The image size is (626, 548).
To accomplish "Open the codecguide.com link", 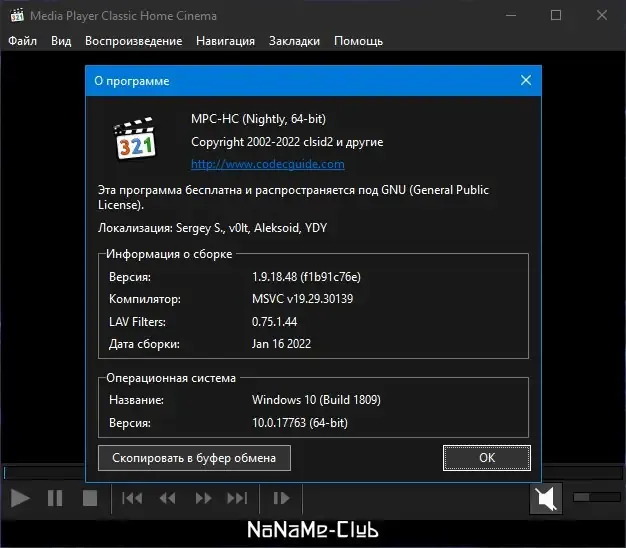I will (x=267, y=164).
